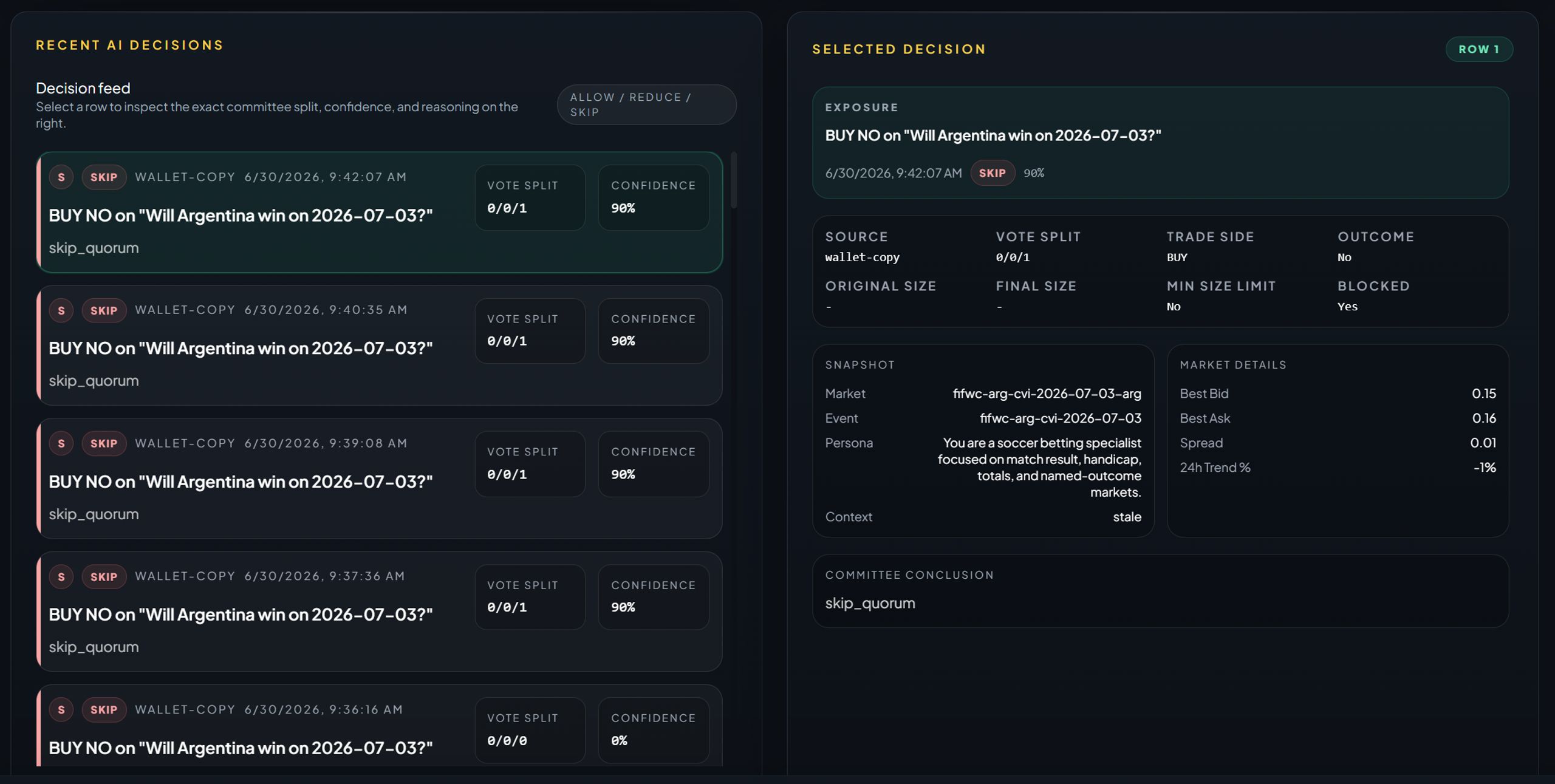The image size is (1555, 784).
Task: Click the SKIP tag on the 9:37:36 AM row
Action: 104,577
